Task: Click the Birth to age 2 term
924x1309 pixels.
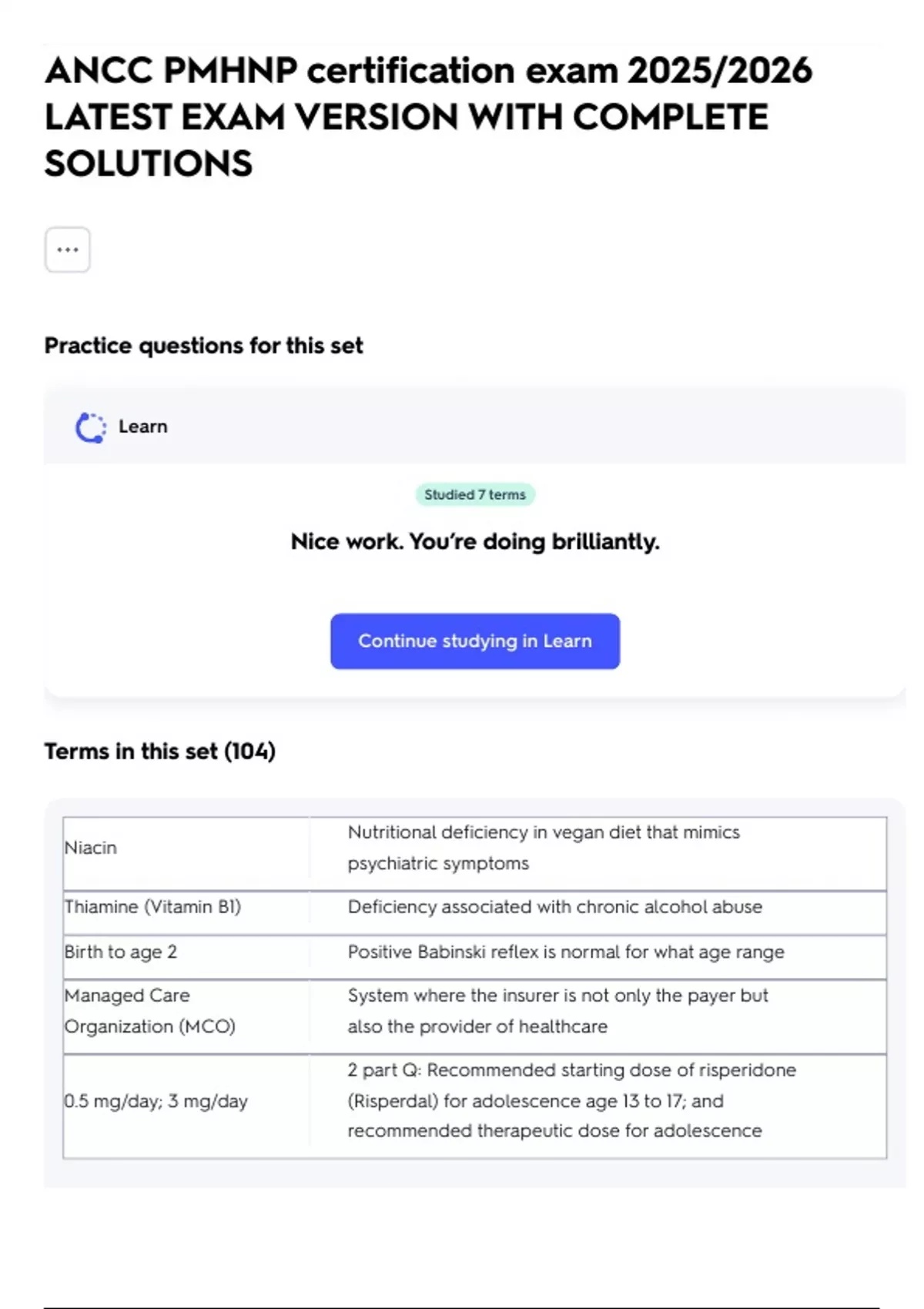Action: click(120, 952)
